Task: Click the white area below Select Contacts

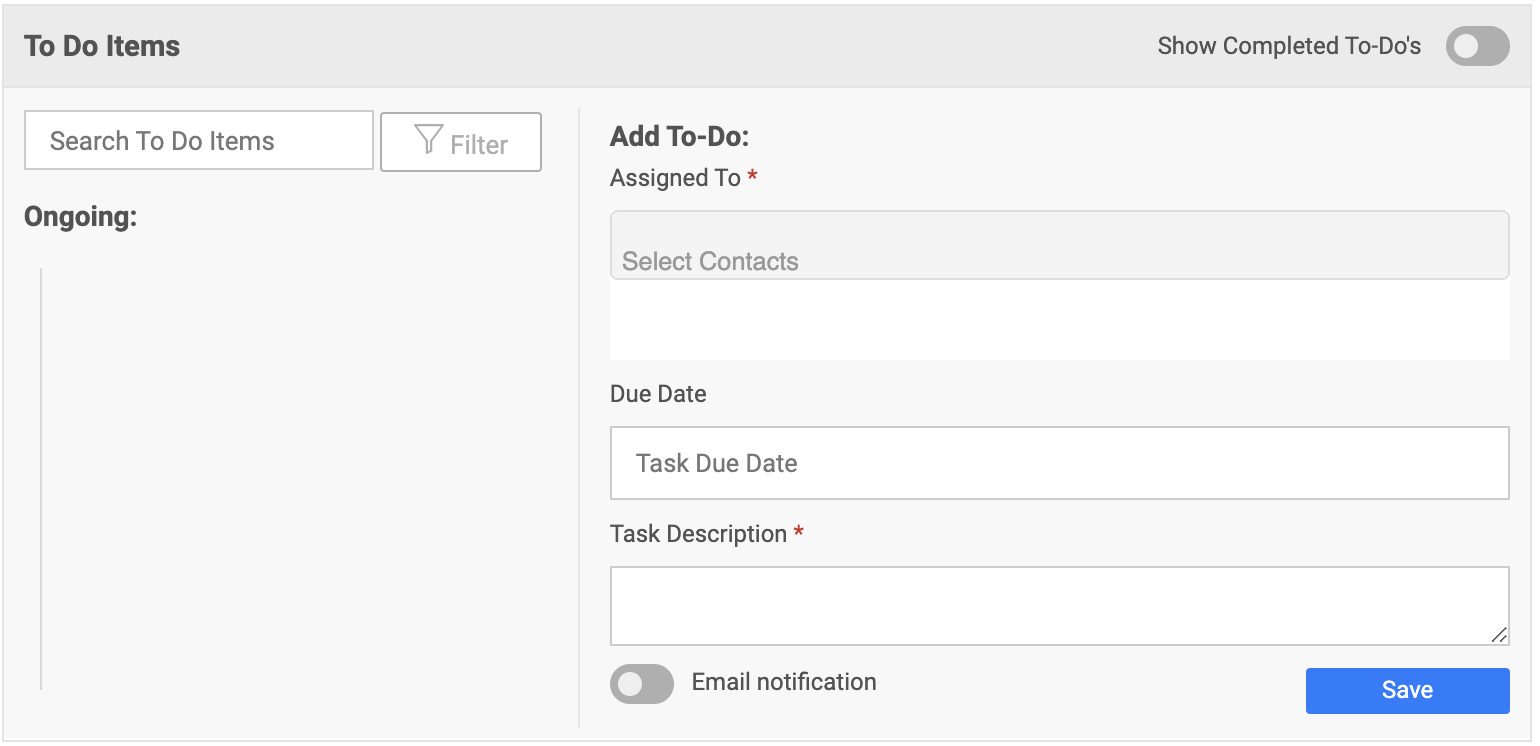Action: 1059,320
